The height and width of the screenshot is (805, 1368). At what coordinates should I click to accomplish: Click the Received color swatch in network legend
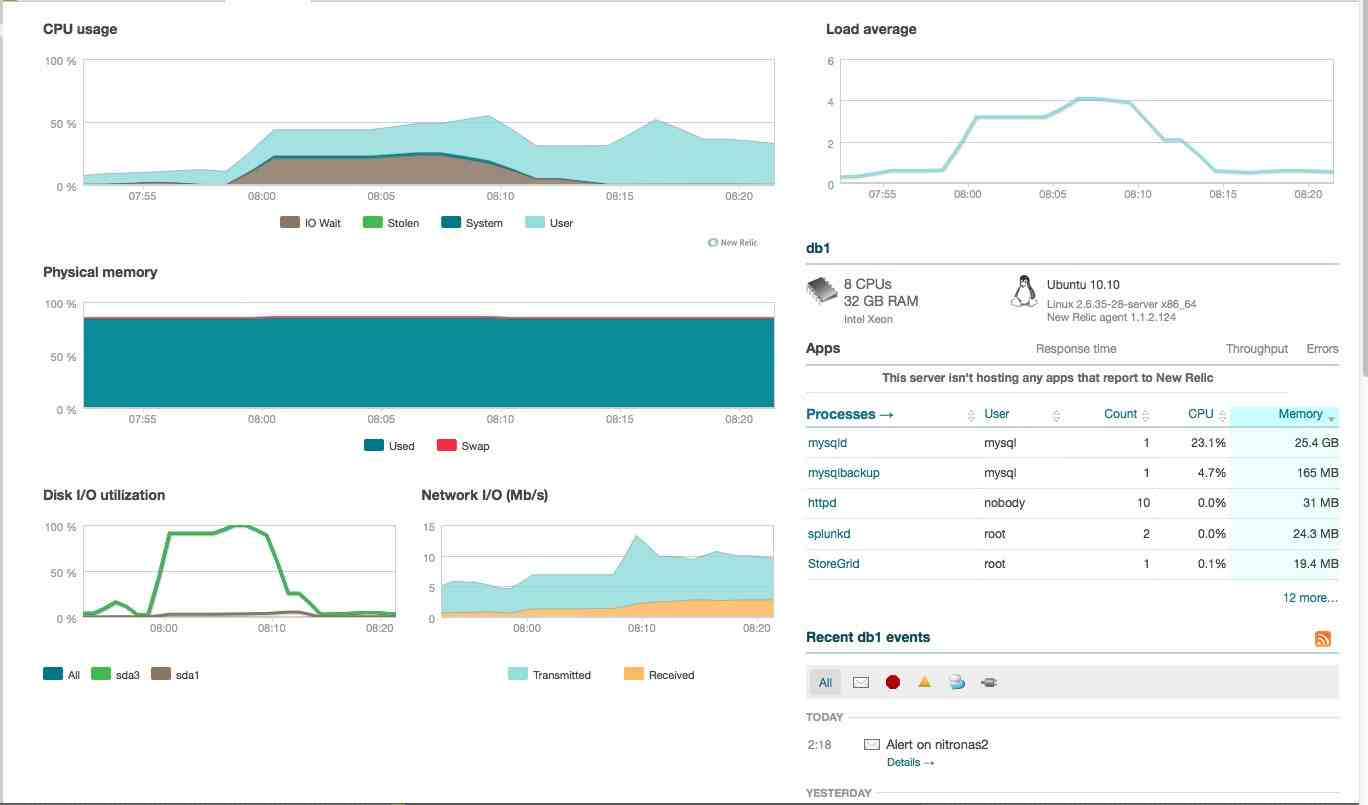click(633, 675)
